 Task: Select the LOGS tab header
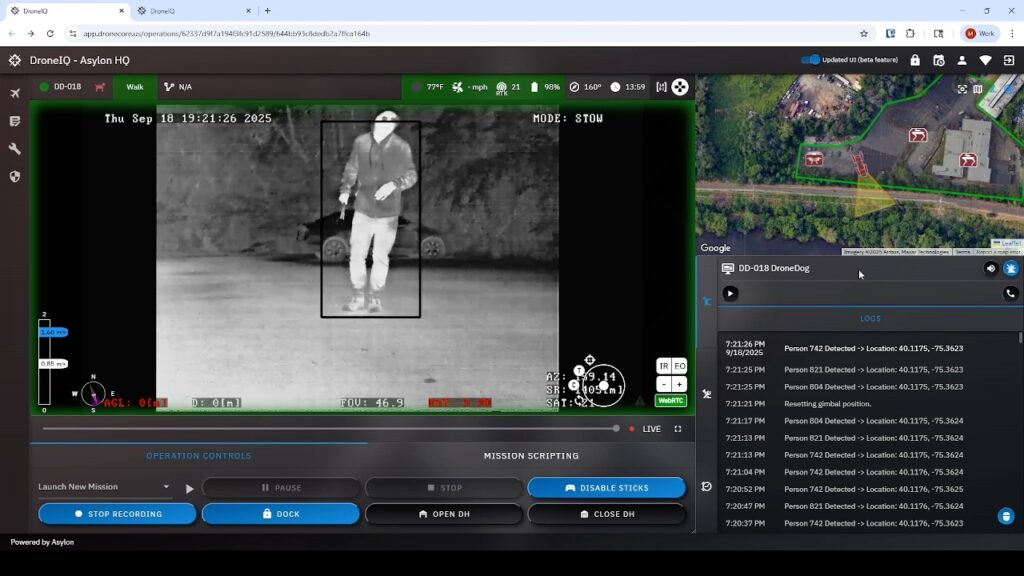[x=870, y=319]
